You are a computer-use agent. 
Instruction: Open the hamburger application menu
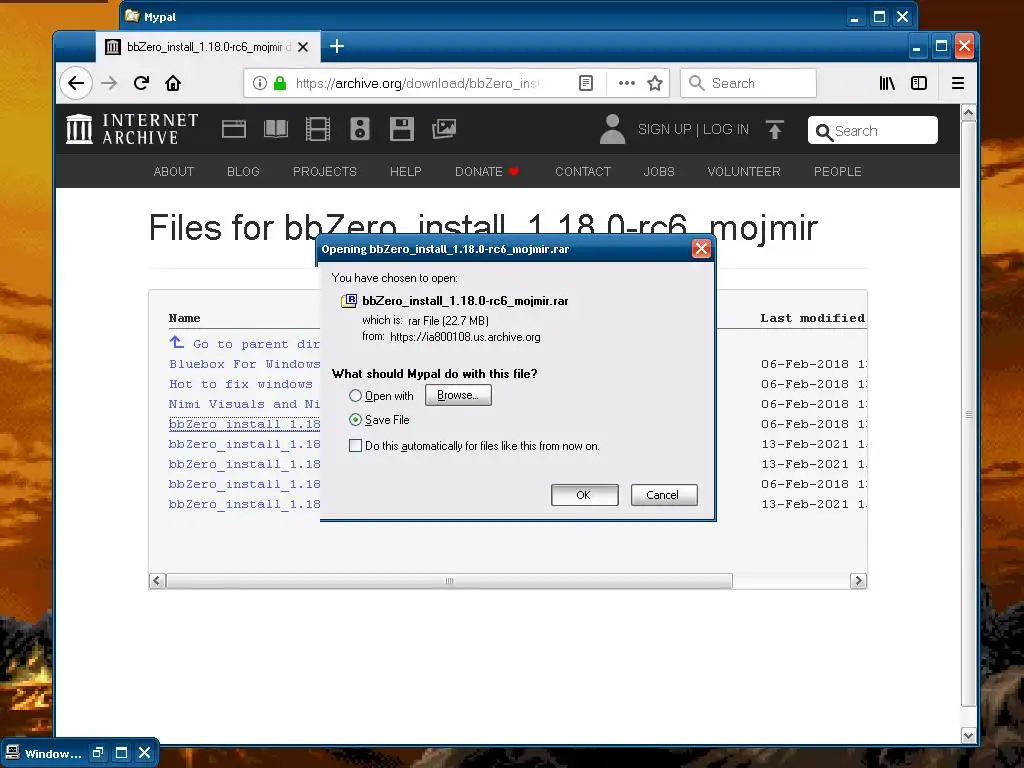coord(957,83)
